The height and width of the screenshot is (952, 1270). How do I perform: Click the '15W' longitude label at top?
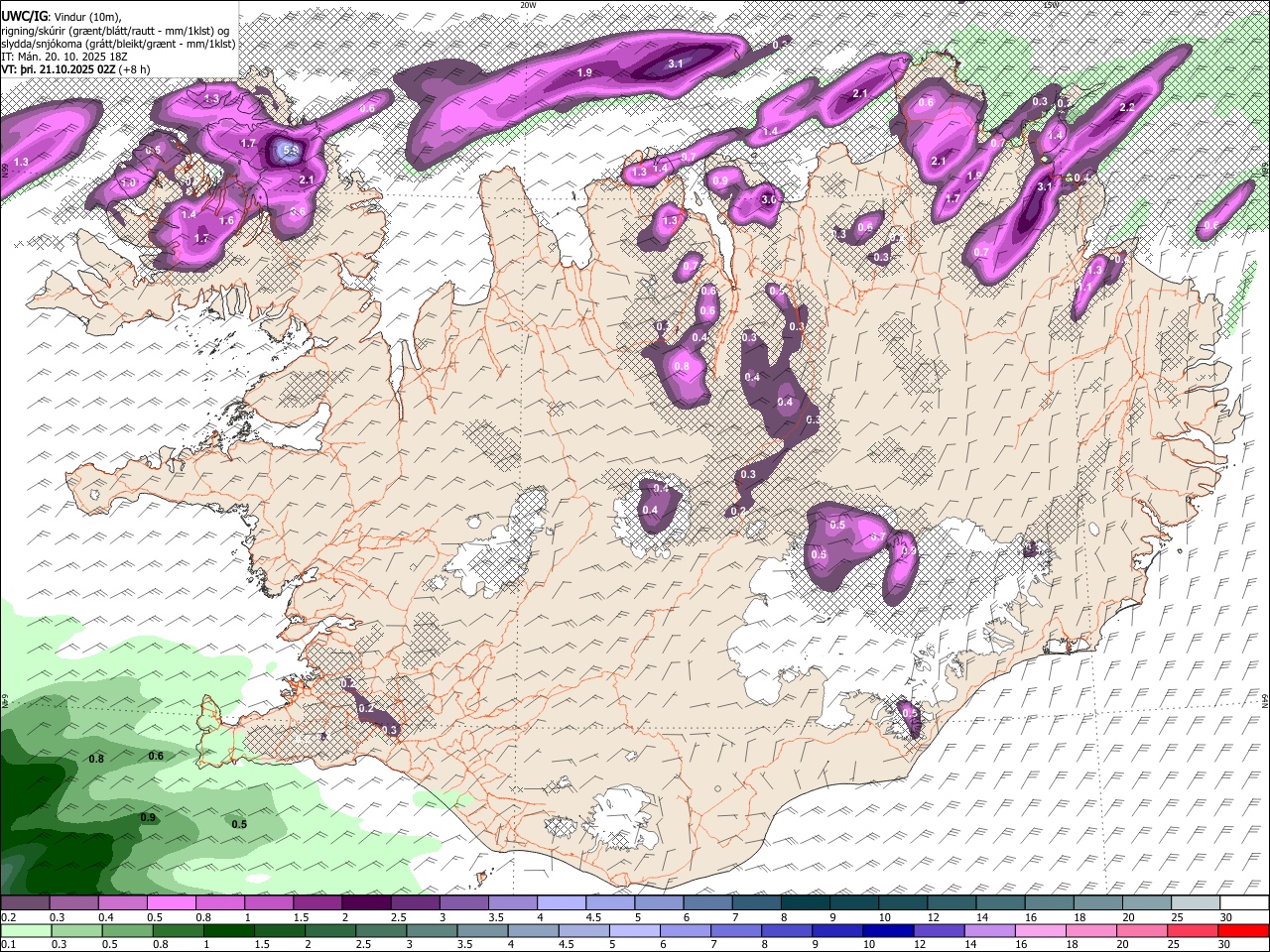(1051, 5)
